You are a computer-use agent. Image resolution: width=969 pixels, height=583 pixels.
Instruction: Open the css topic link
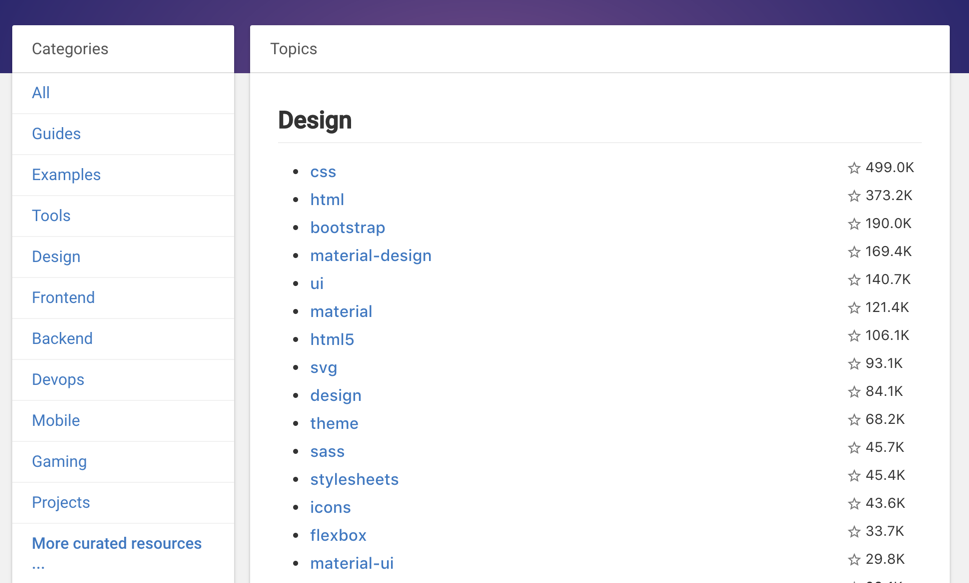point(323,172)
